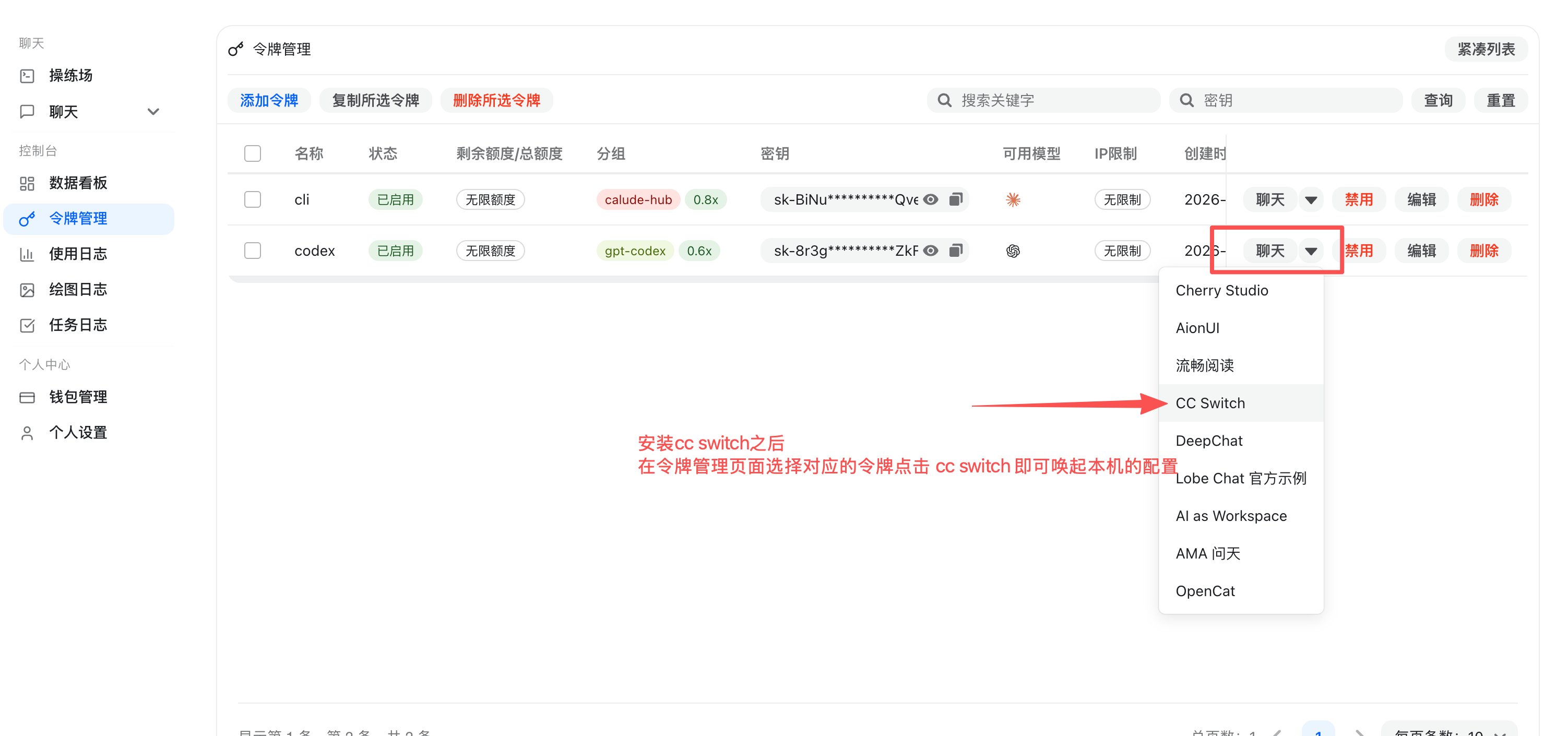
Task: Select Lobe Chat 官方示例 menu entry
Action: point(1241,478)
